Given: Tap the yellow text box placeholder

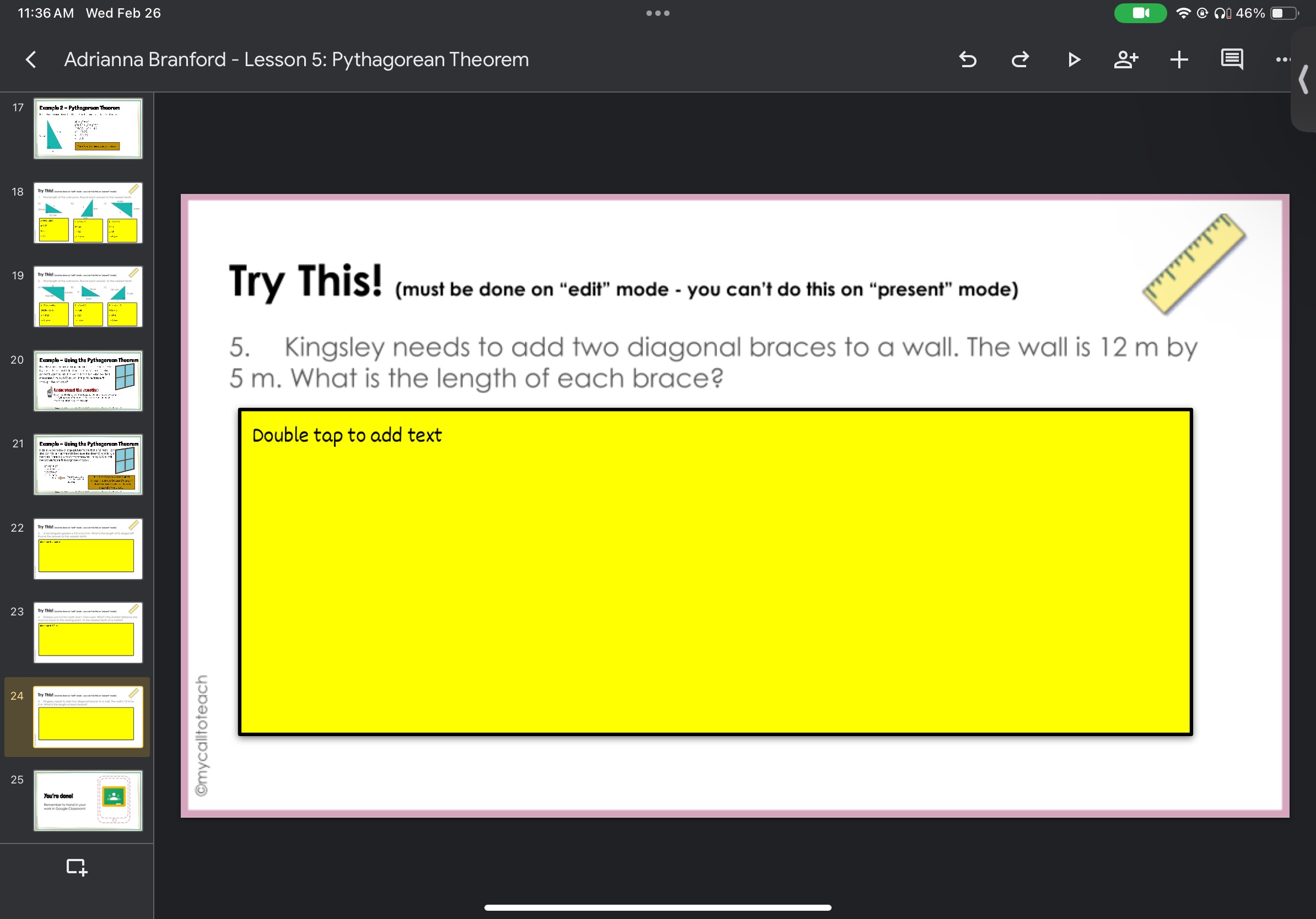Looking at the screenshot, I should click(715, 571).
